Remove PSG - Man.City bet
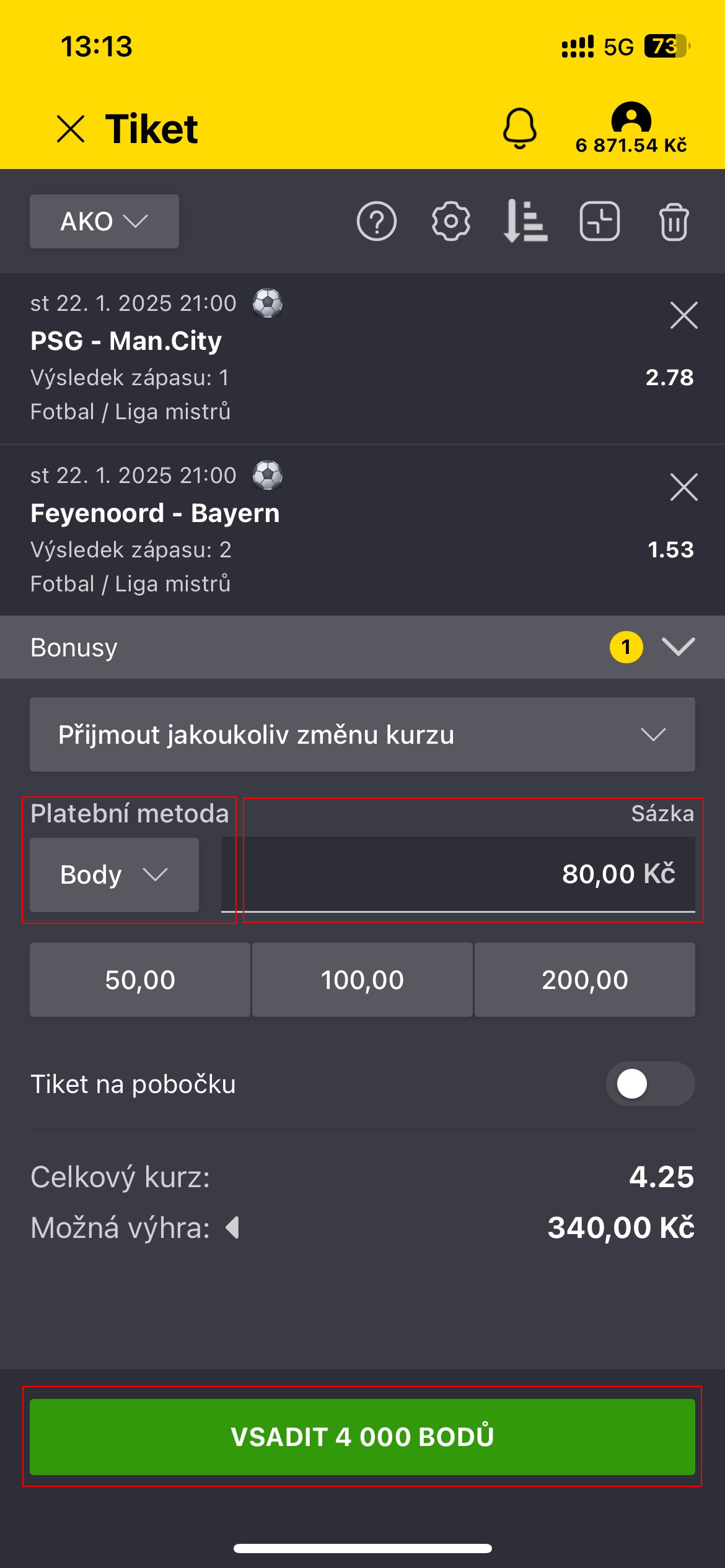The image size is (725, 1568). click(x=683, y=316)
